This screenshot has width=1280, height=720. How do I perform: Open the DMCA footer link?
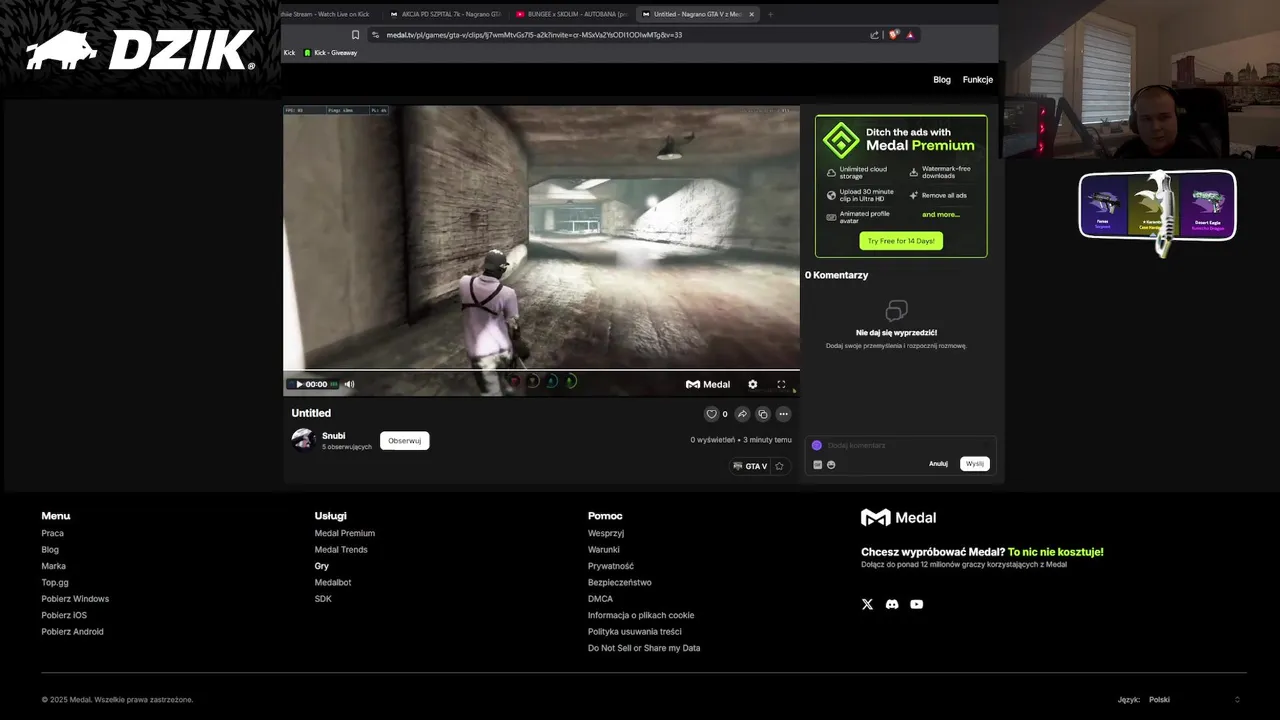pos(600,599)
